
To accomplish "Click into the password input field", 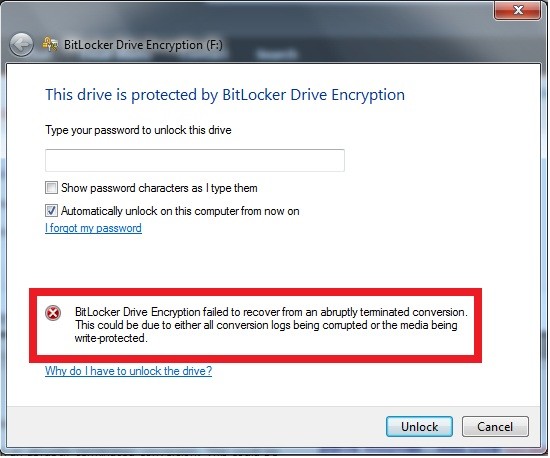I will (195, 160).
